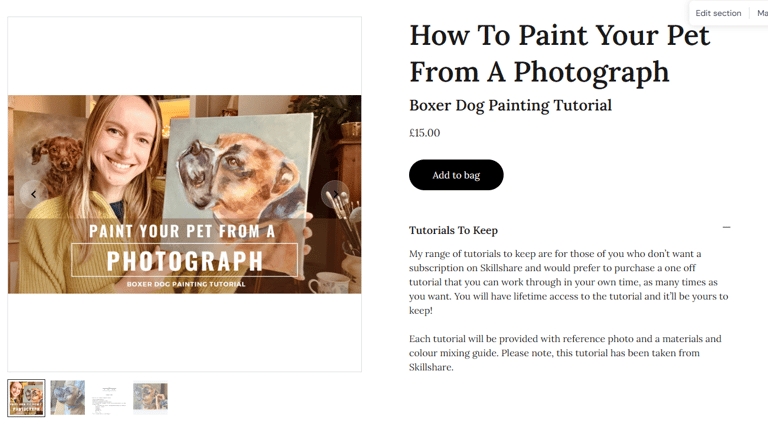Viewport: 768px width, 436px height.
Task: Click the paragraph starting 'My range of tutorials'
Action: (568, 282)
